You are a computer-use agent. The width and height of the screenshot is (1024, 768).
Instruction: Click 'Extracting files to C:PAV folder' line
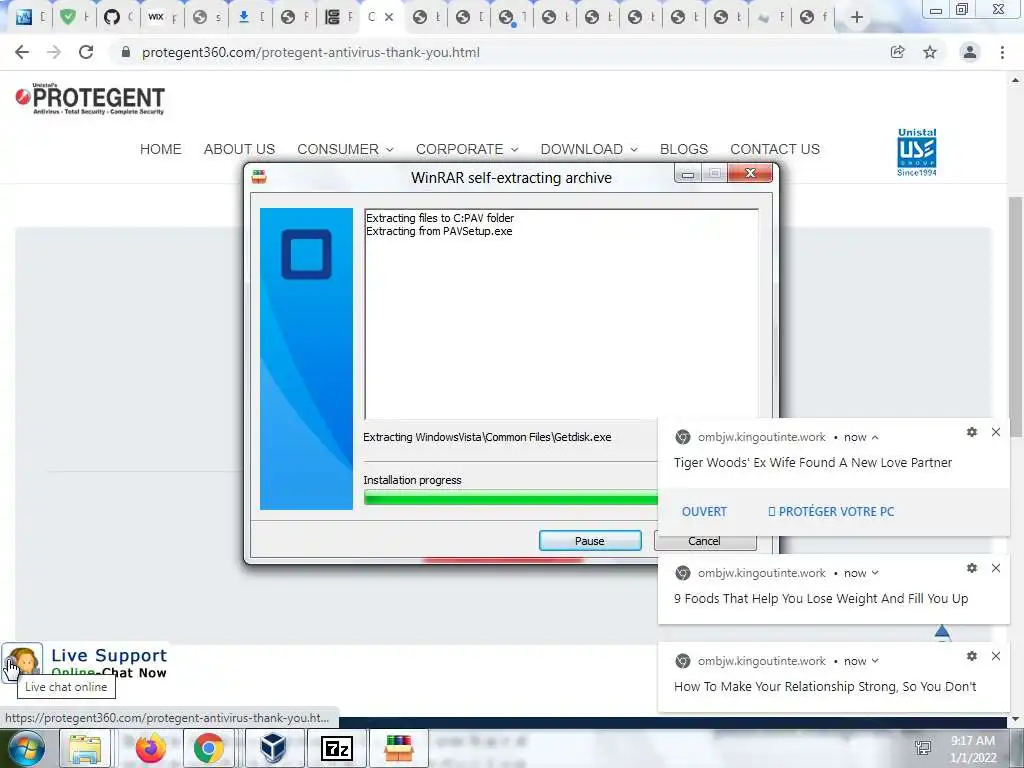[440, 218]
